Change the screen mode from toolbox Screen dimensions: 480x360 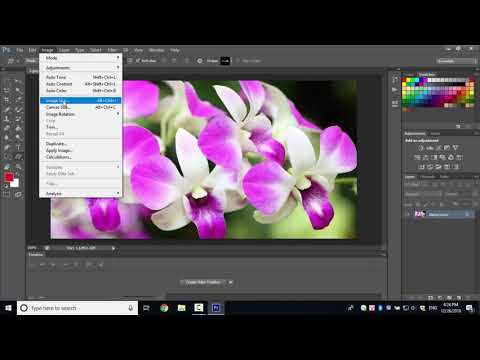[x=18, y=194]
